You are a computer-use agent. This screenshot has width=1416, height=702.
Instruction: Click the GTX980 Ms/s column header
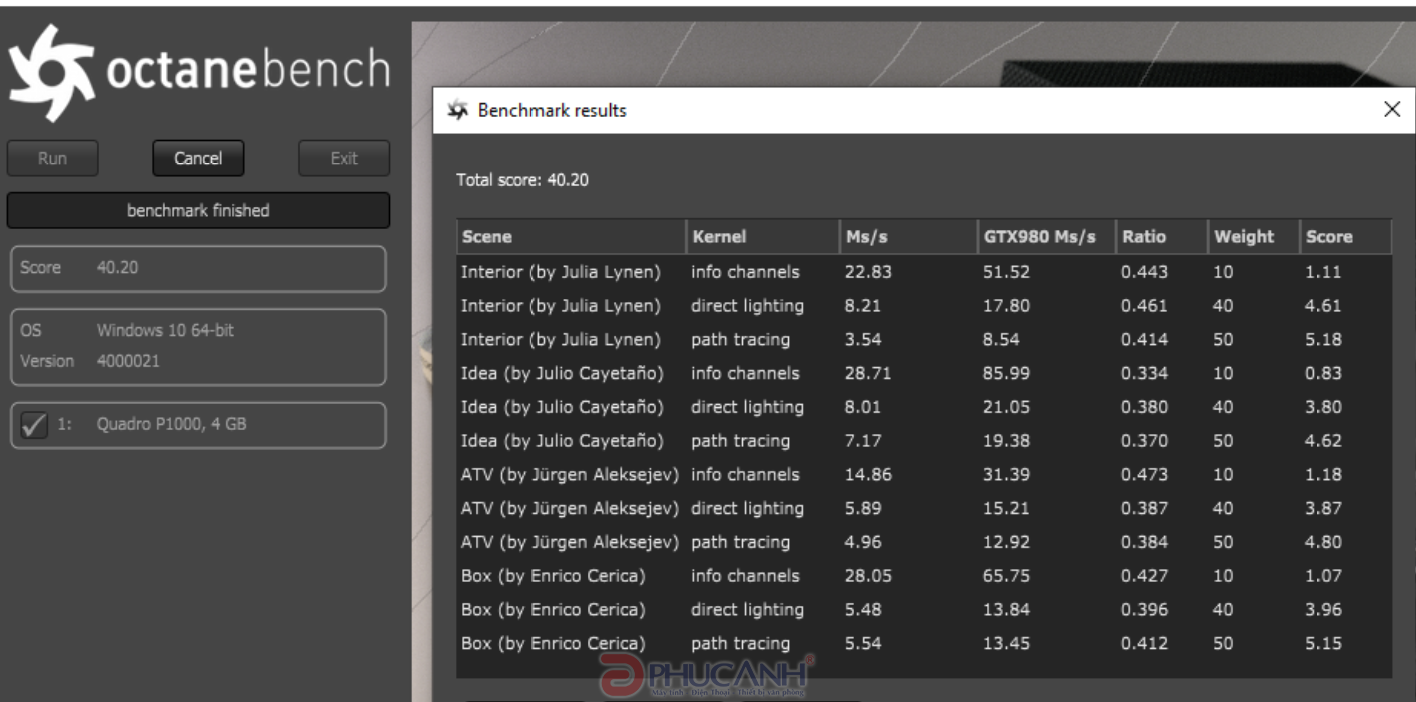click(1045, 237)
